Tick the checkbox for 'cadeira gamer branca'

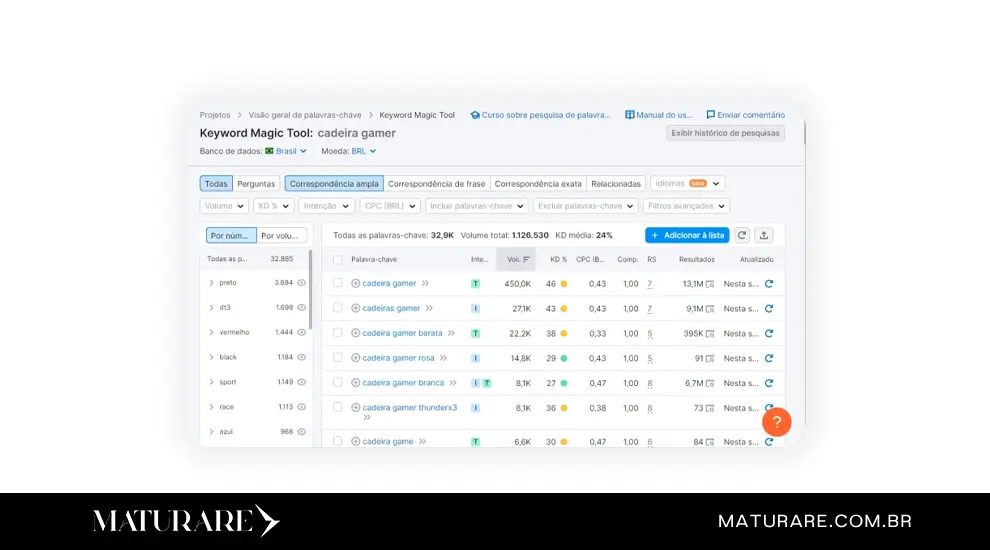(x=338, y=382)
